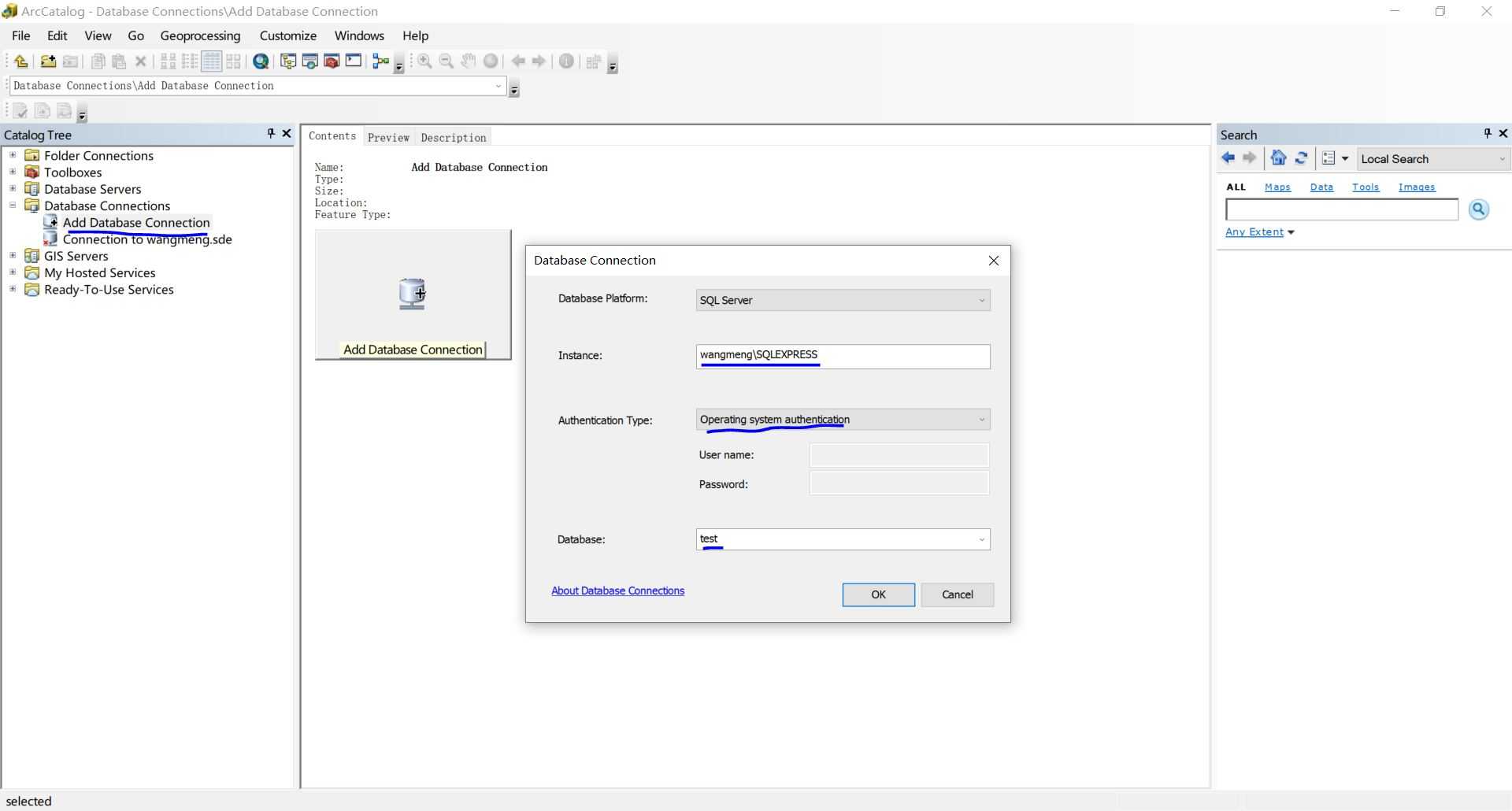The width and height of the screenshot is (1512, 811).
Task: Pin the Catalog Tree panel
Action: (x=271, y=134)
